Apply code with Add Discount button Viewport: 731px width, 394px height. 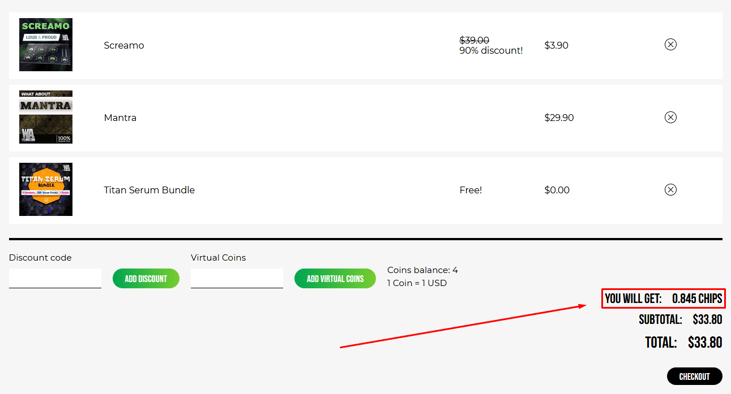(146, 278)
